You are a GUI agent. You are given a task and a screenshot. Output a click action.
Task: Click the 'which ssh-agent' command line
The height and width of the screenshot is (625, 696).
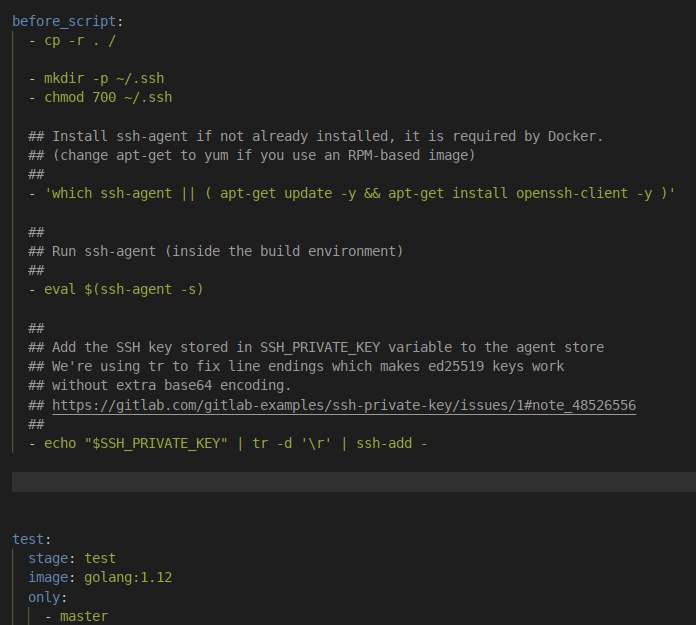[x=352, y=194]
